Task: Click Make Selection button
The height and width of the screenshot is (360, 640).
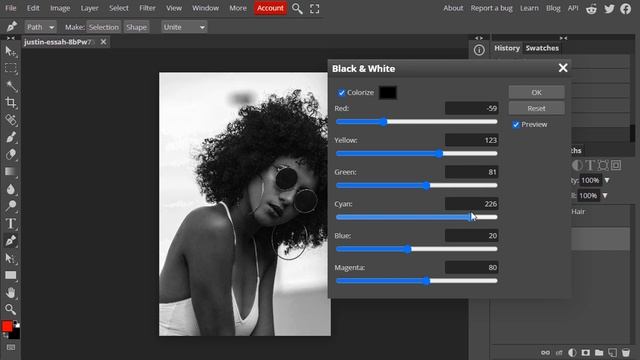Action: (x=103, y=27)
